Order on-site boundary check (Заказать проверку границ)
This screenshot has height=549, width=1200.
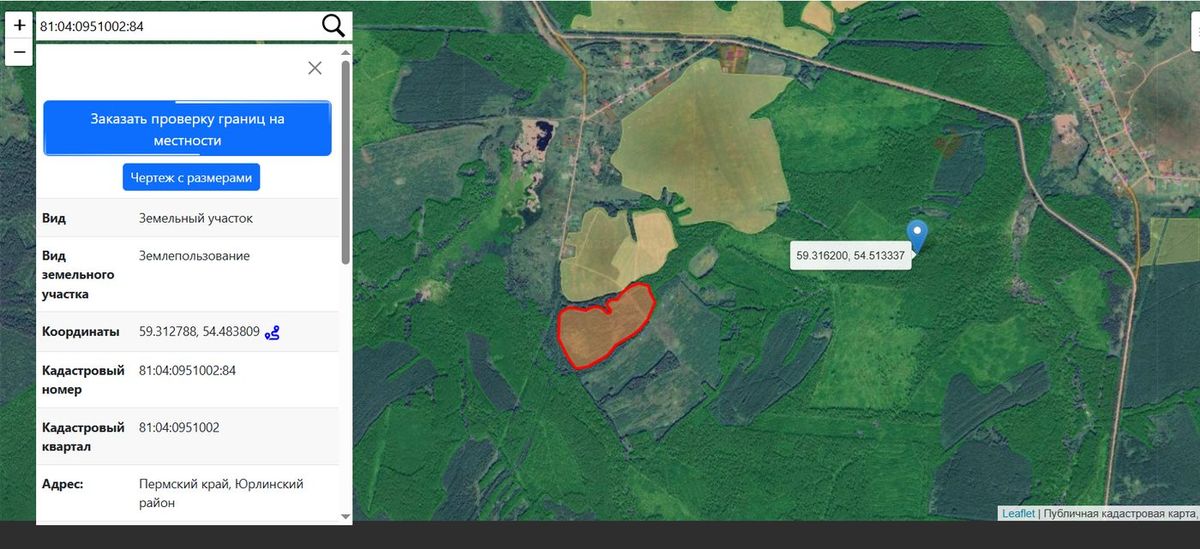187,129
